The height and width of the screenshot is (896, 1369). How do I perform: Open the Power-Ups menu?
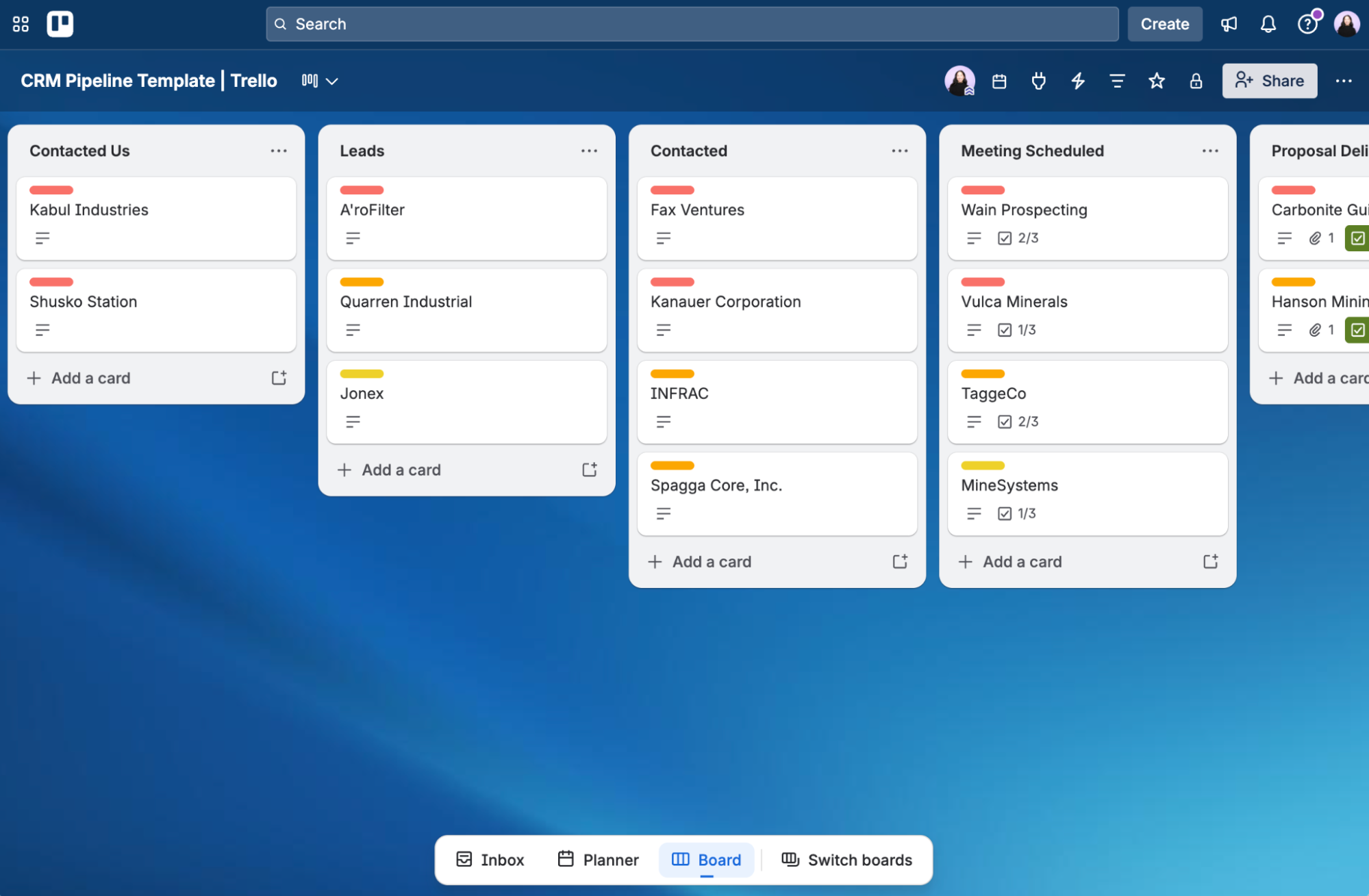[x=1038, y=81]
